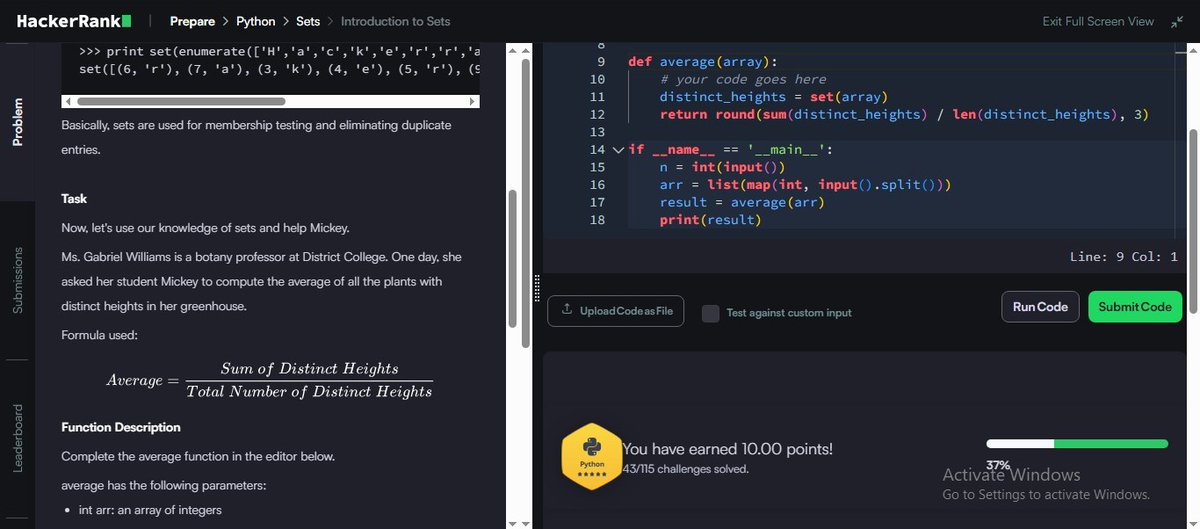
Task: Click the Average formula
Action: pyautogui.click(x=270, y=380)
